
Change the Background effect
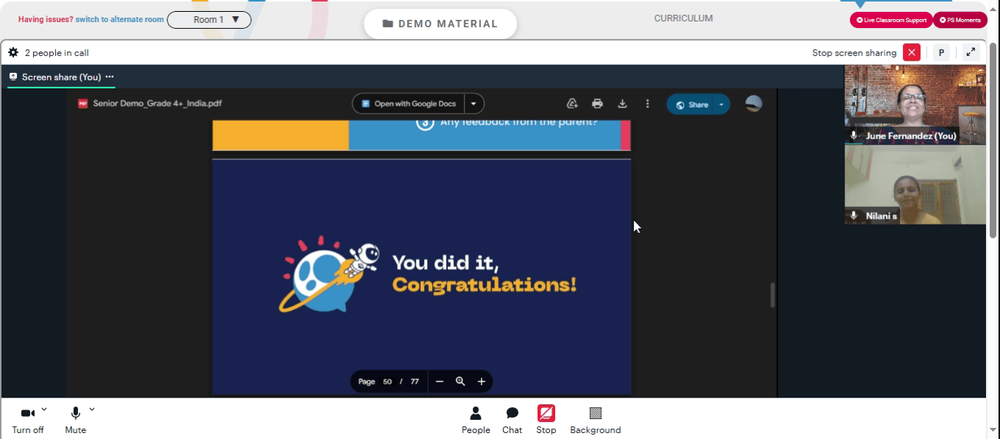click(595, 420)
